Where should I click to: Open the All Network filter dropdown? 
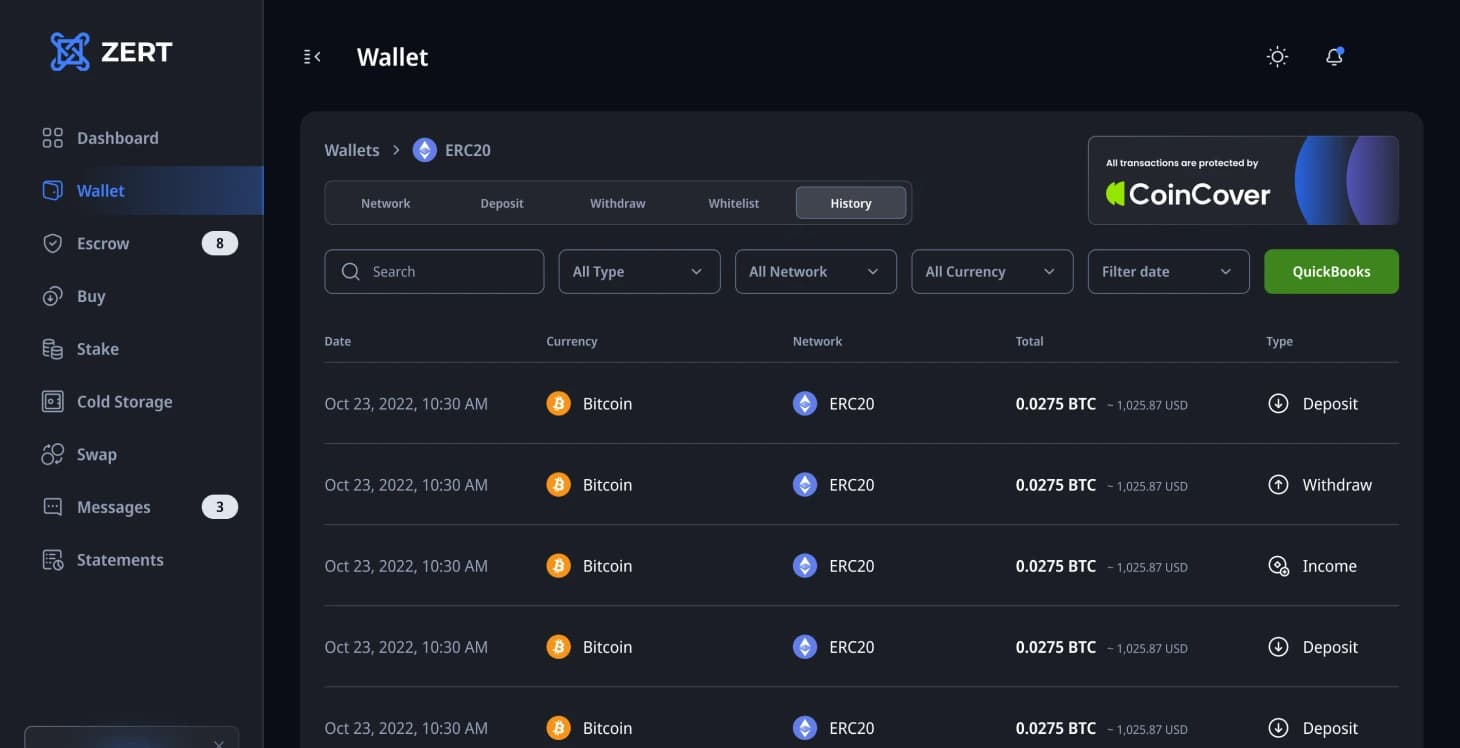[x=815, y=271]
